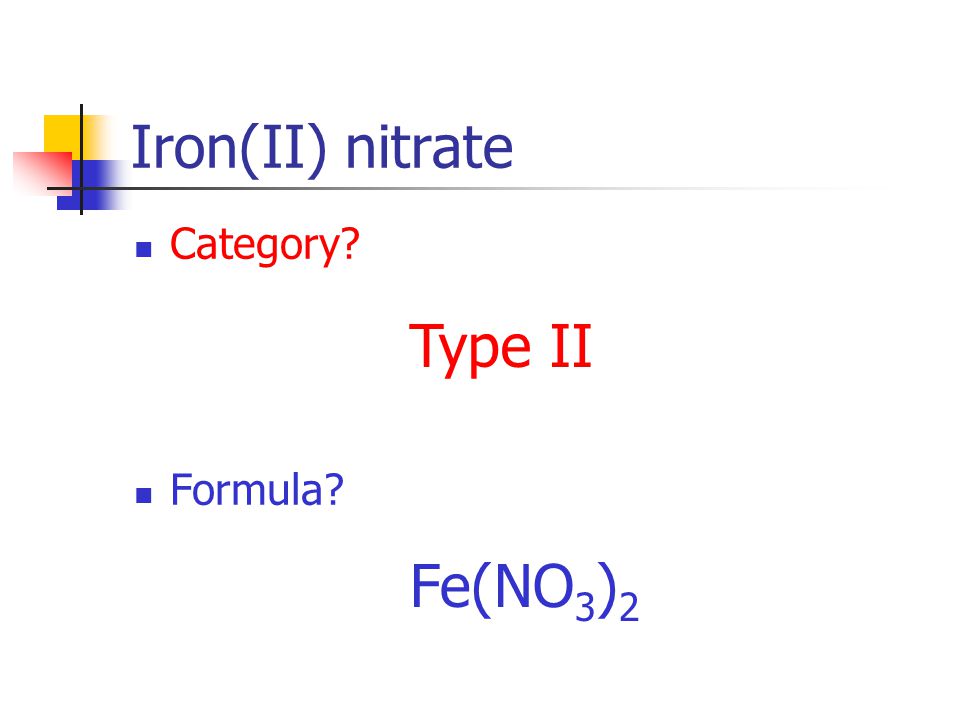Click the word nitrate in the title
Viewport: 960px width, 720px height.
pos(429,147)
